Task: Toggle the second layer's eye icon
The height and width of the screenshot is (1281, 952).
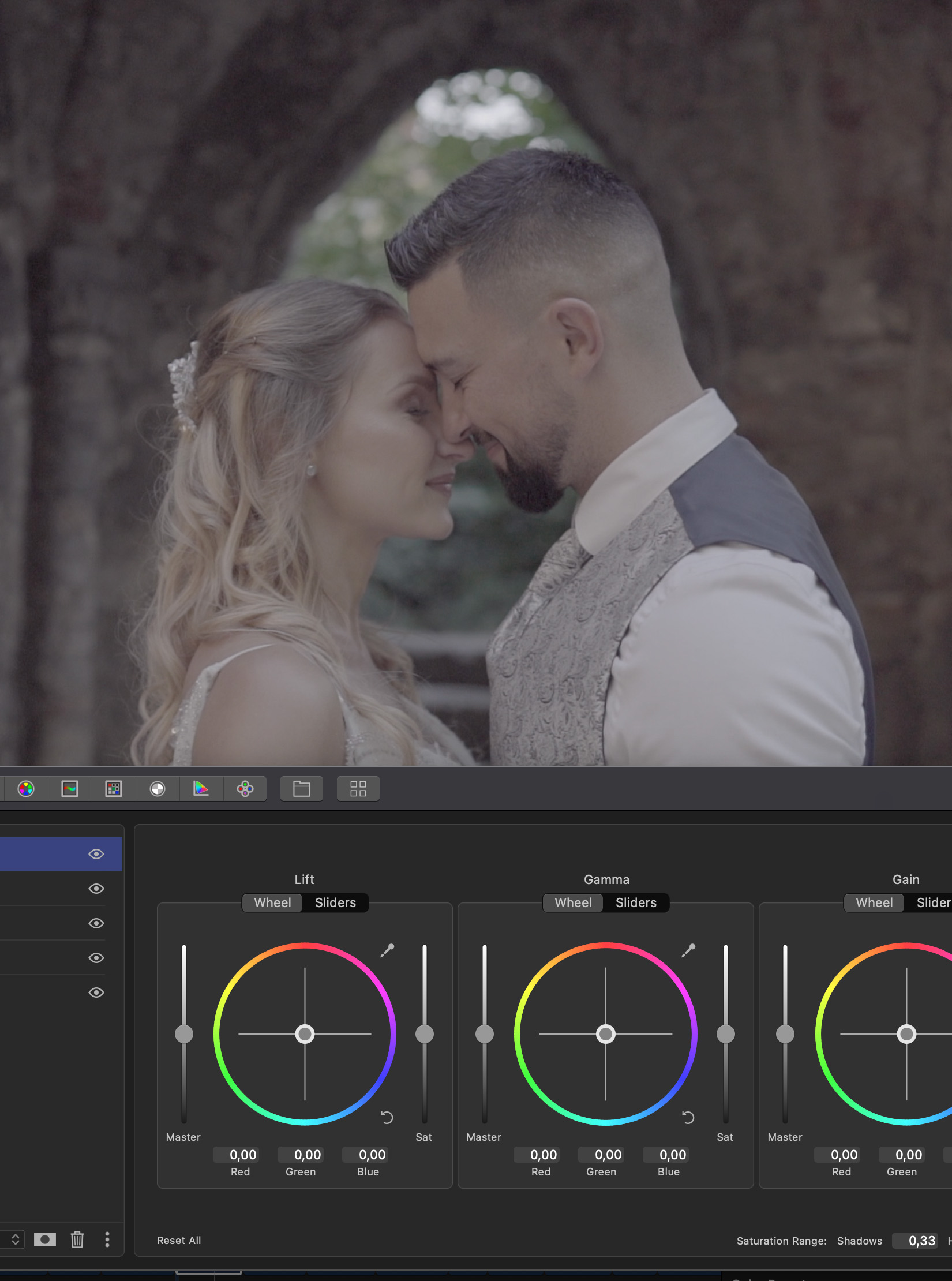Action: (96, 889)
